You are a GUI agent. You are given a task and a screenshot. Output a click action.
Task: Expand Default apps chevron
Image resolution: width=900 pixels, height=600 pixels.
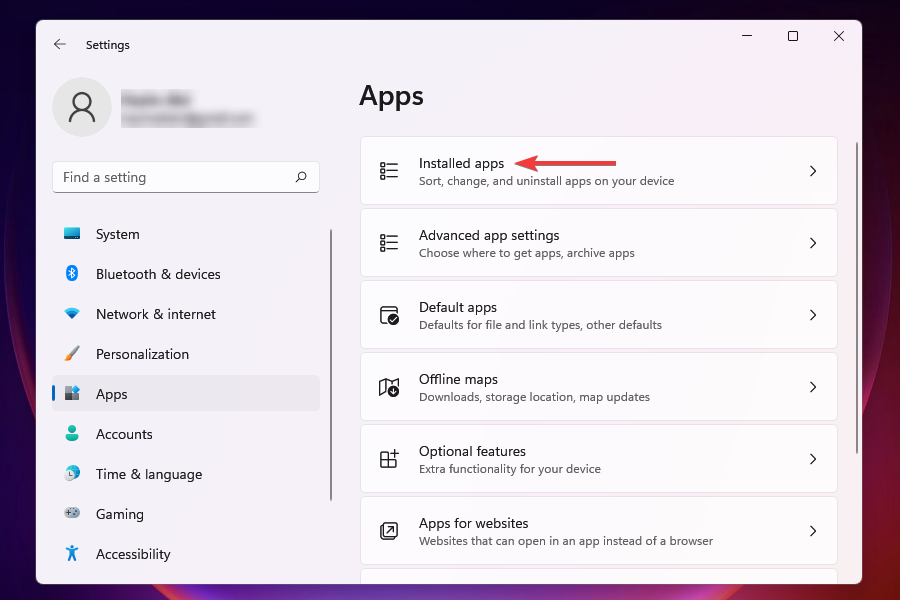click(x=813, y=315)
